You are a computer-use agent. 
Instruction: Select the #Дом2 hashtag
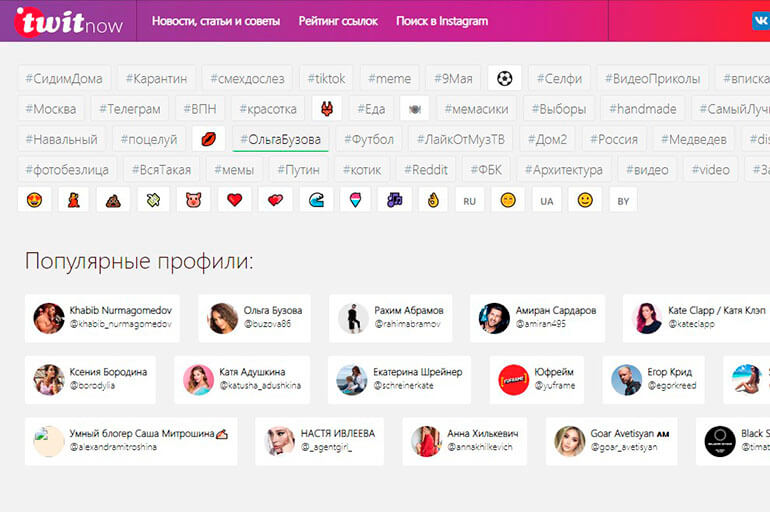547,139
